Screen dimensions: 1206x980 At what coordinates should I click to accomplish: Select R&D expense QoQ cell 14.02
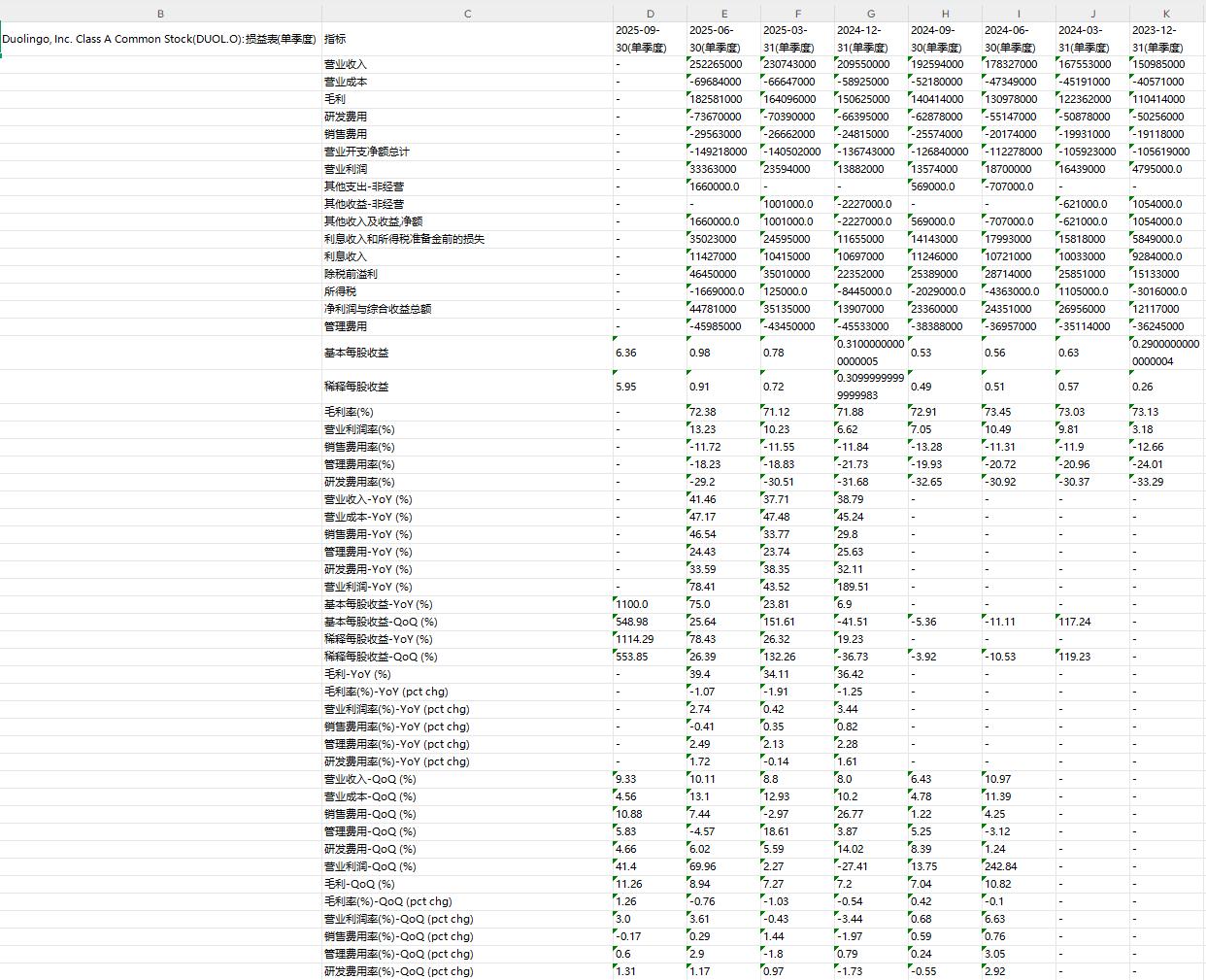pyautogui.click(x=871, y=849)
